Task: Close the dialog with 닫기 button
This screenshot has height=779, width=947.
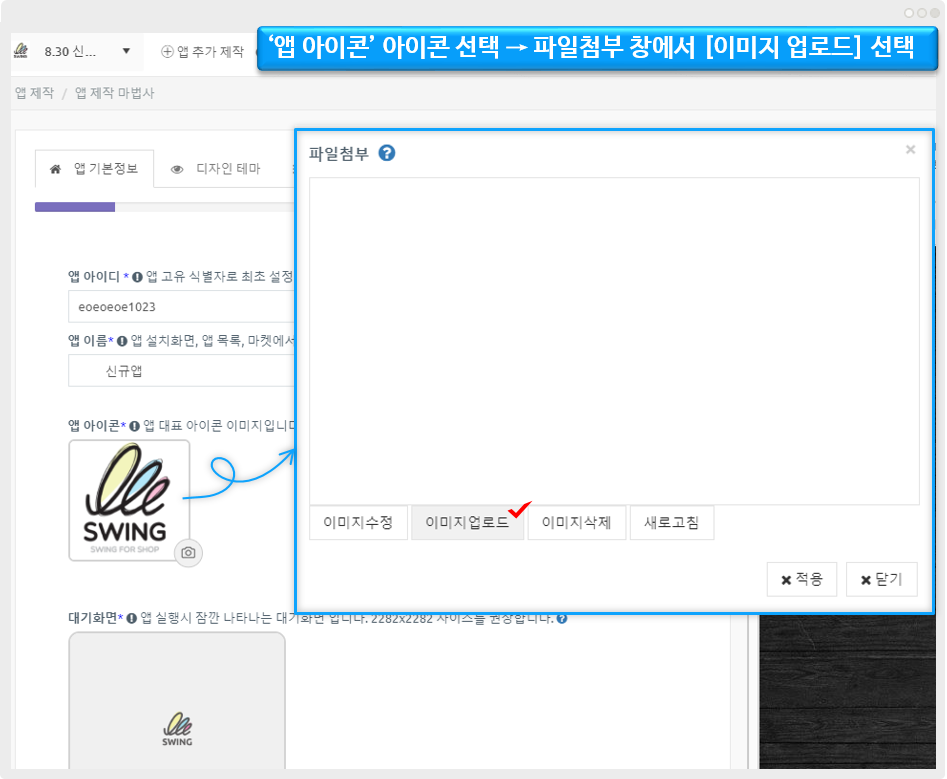Action: pyautogui.click(x=881, y=579)
